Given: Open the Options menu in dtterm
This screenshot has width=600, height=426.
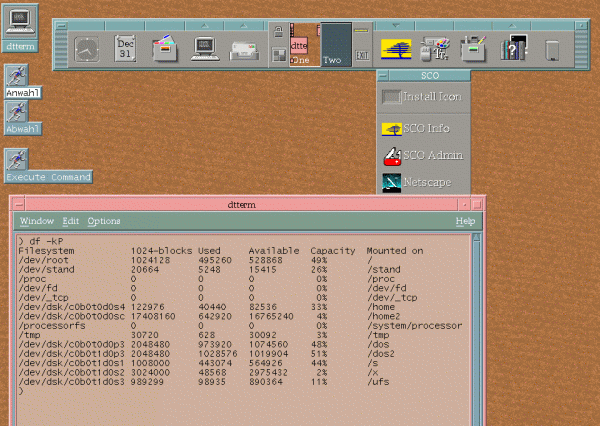Looking at the screenshot, I should tap(103, 221).
